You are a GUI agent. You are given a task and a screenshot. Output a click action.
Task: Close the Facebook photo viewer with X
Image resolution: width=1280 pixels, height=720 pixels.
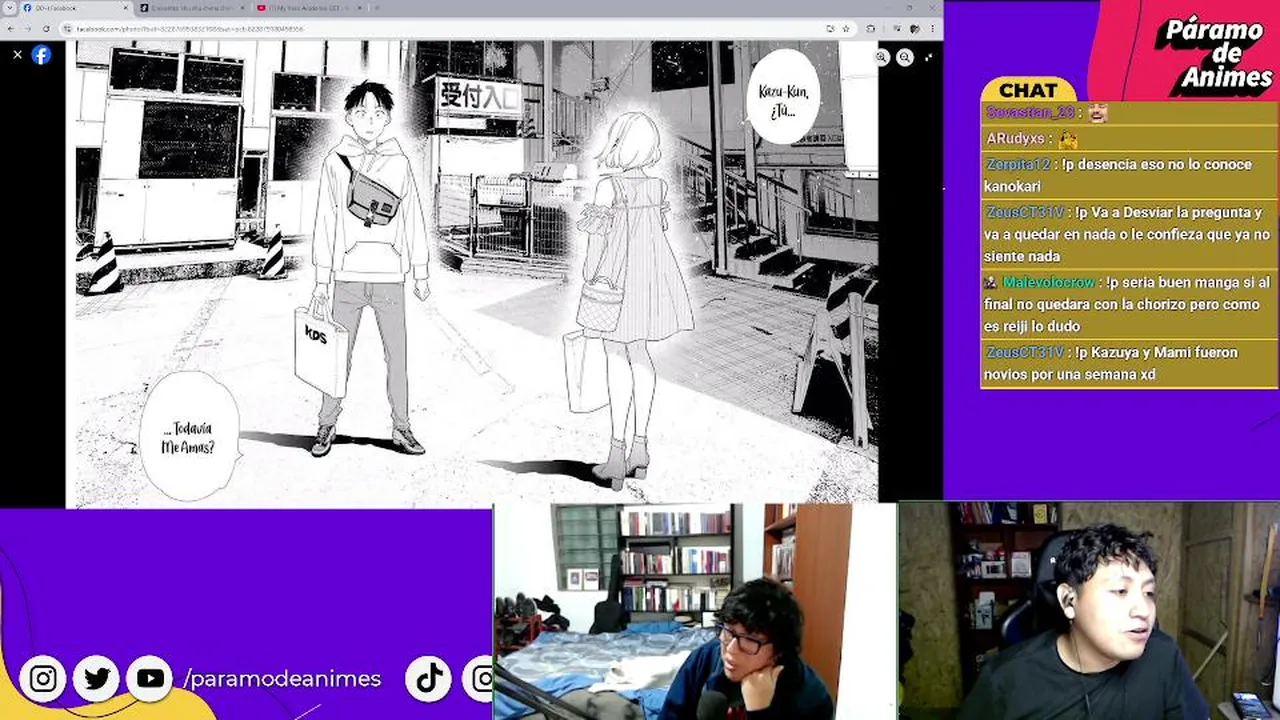coord(17,55)
